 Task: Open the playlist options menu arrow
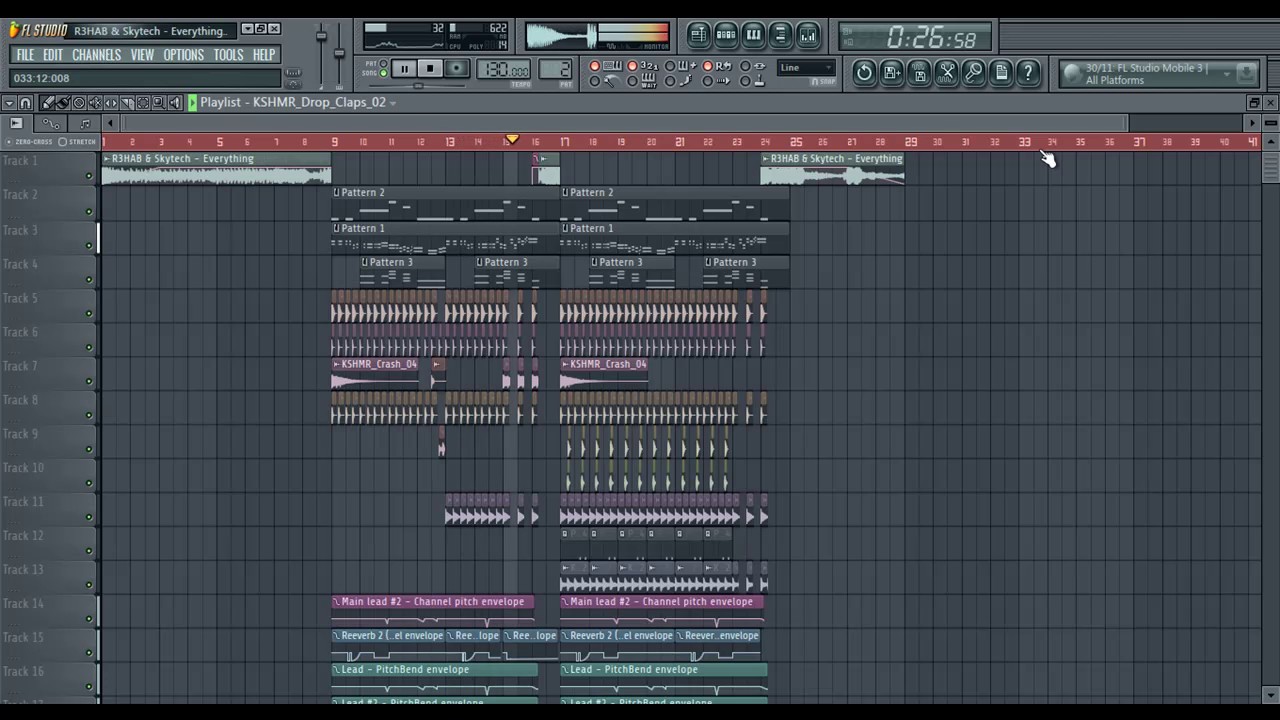(8, 103)
